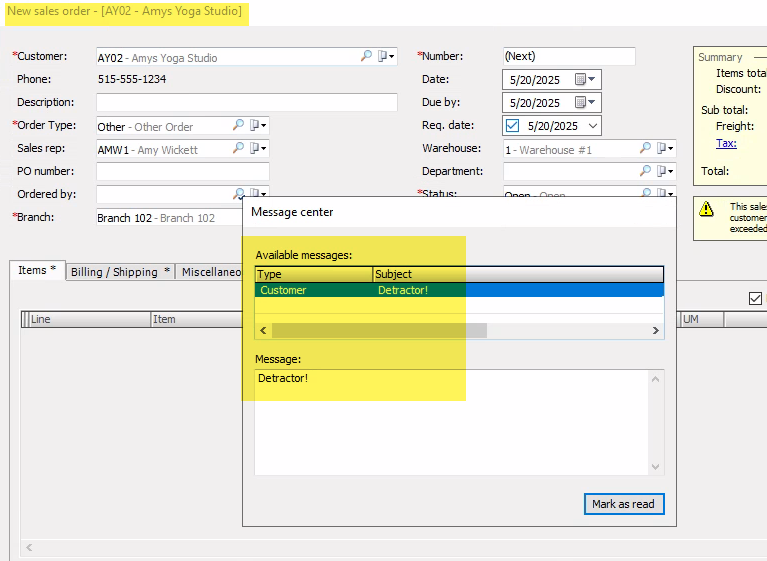Open the Warehouse flag menu icon
This screenshot has height=561, width=767.
(665, 148)
